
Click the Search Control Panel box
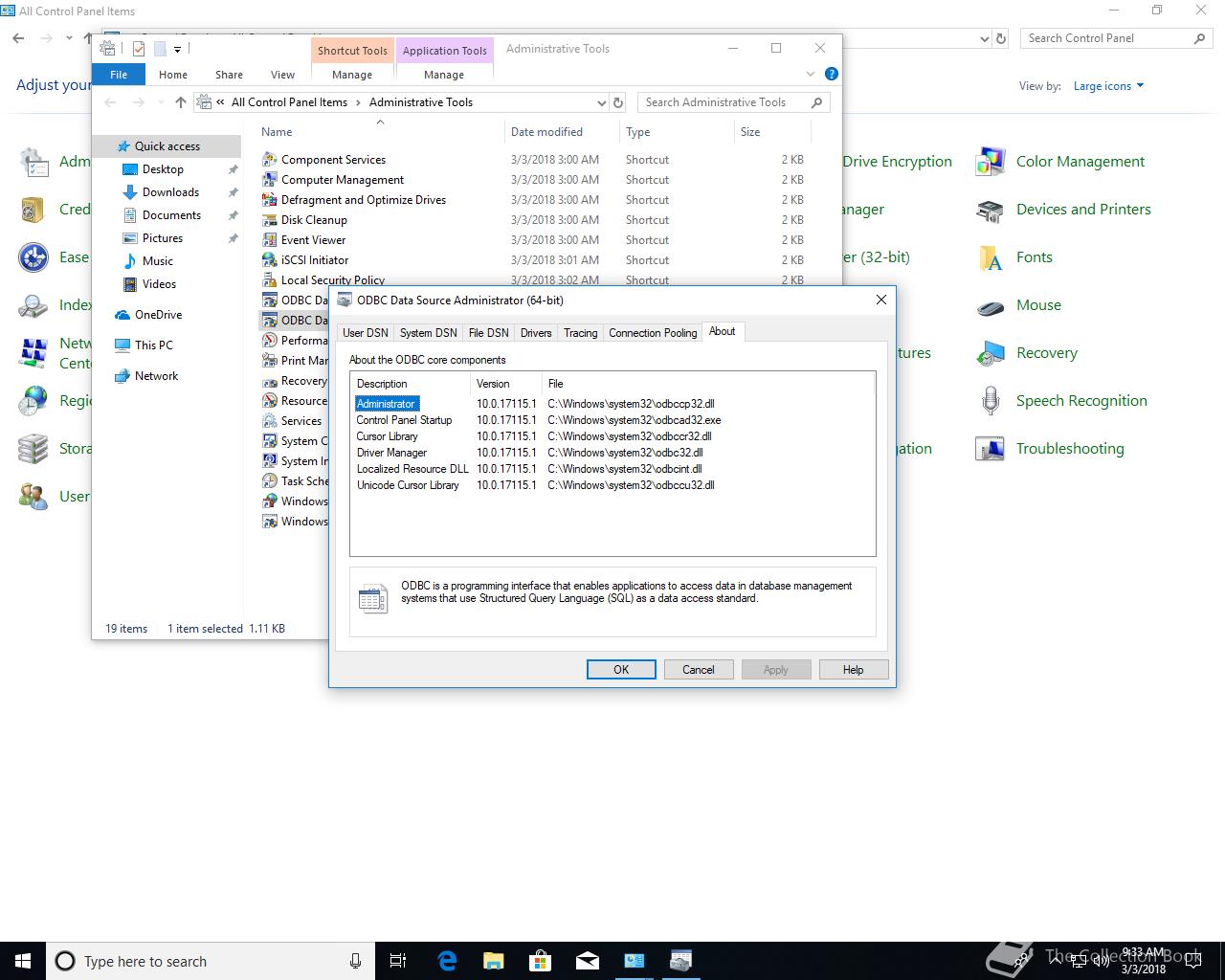tap(1115, 38)
